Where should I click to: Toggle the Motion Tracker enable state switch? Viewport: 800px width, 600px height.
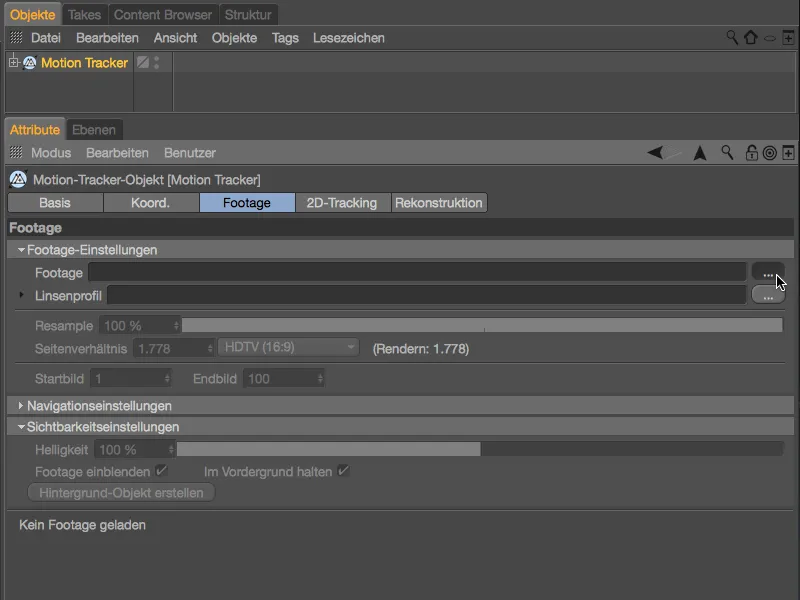tap(156, 63)
